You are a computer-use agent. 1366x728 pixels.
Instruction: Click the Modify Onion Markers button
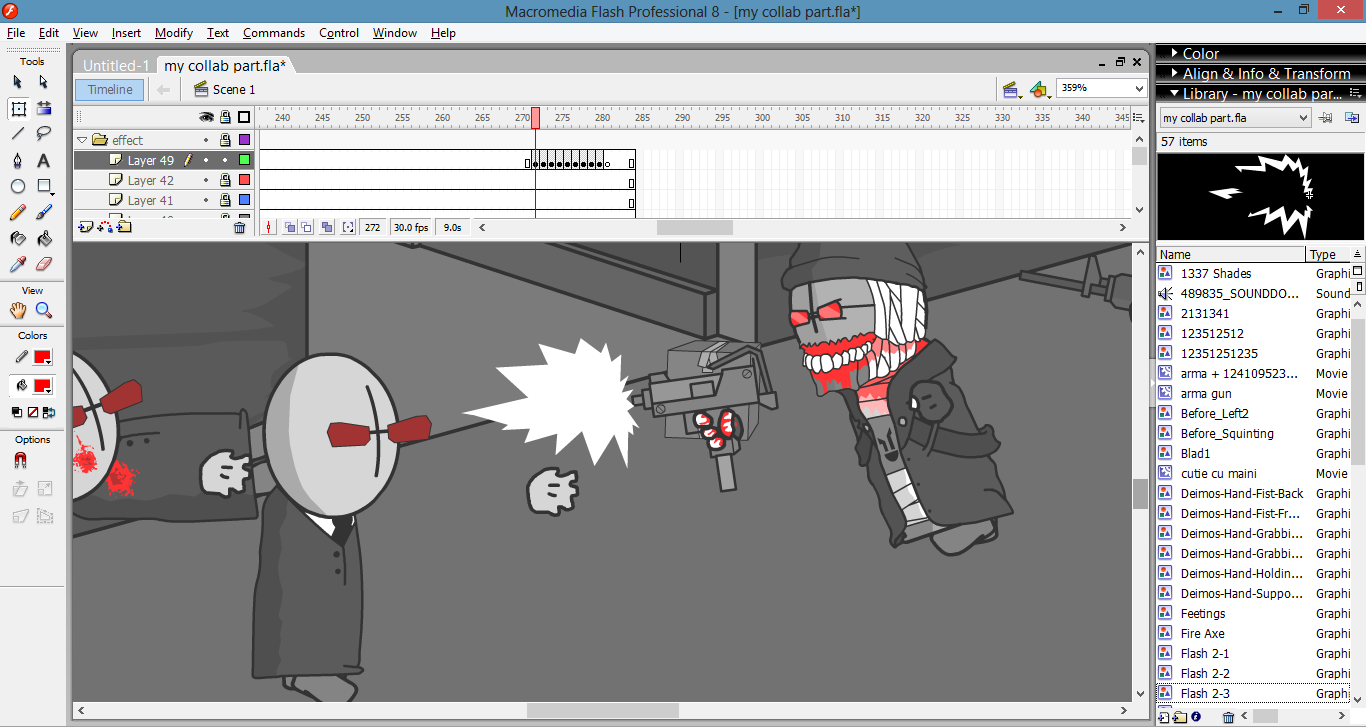347,227
